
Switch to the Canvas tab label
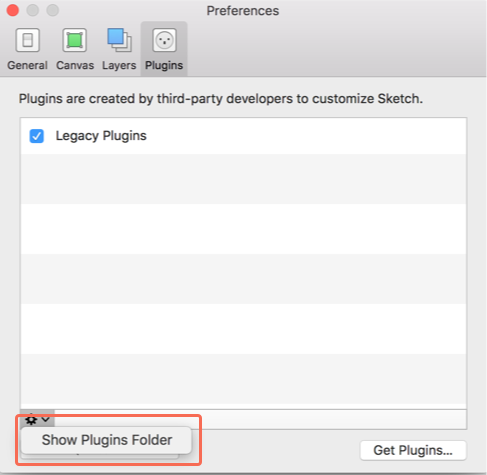75,65
